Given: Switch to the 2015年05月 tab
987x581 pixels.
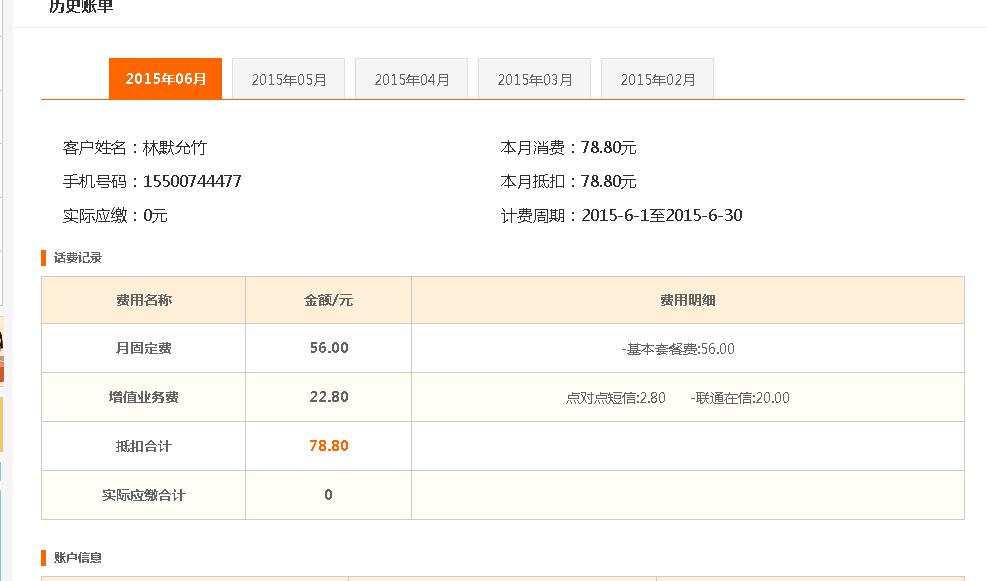Looking at the screenshot, I should 288,79.
